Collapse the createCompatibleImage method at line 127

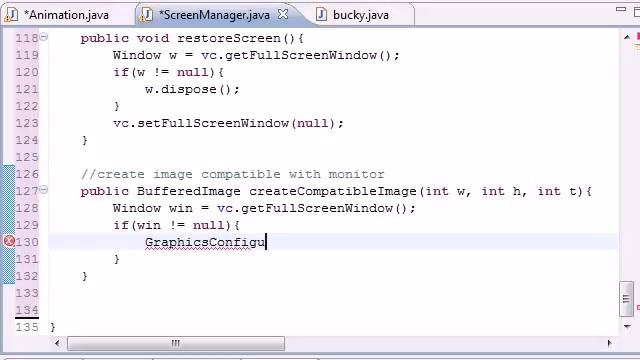point(44,190)
